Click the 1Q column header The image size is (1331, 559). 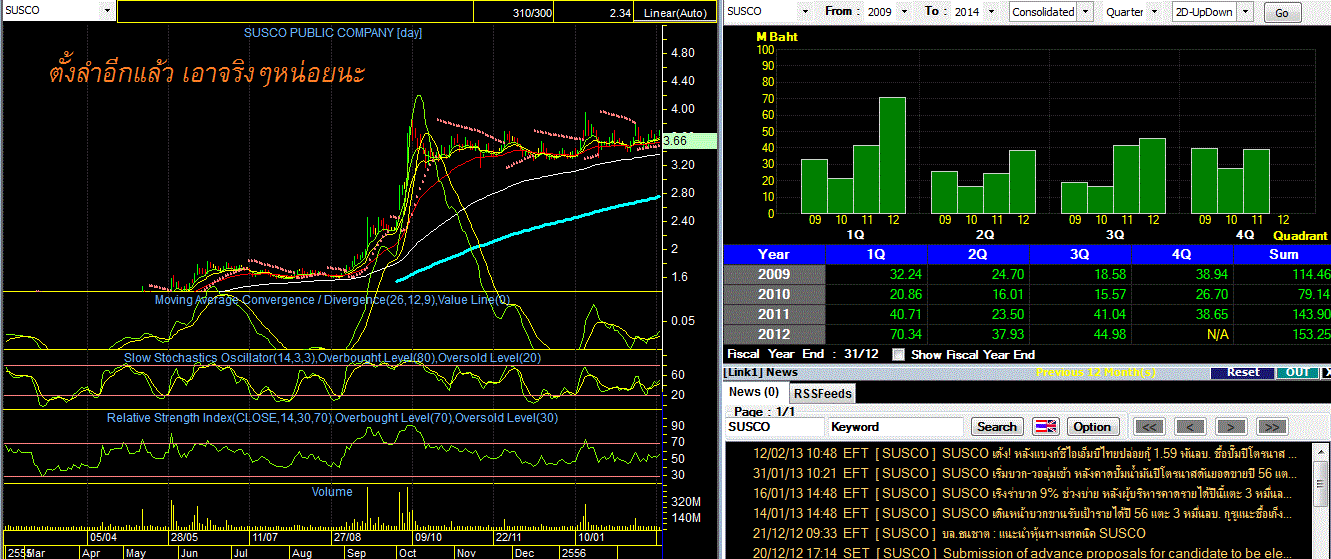tap(877, 254)
